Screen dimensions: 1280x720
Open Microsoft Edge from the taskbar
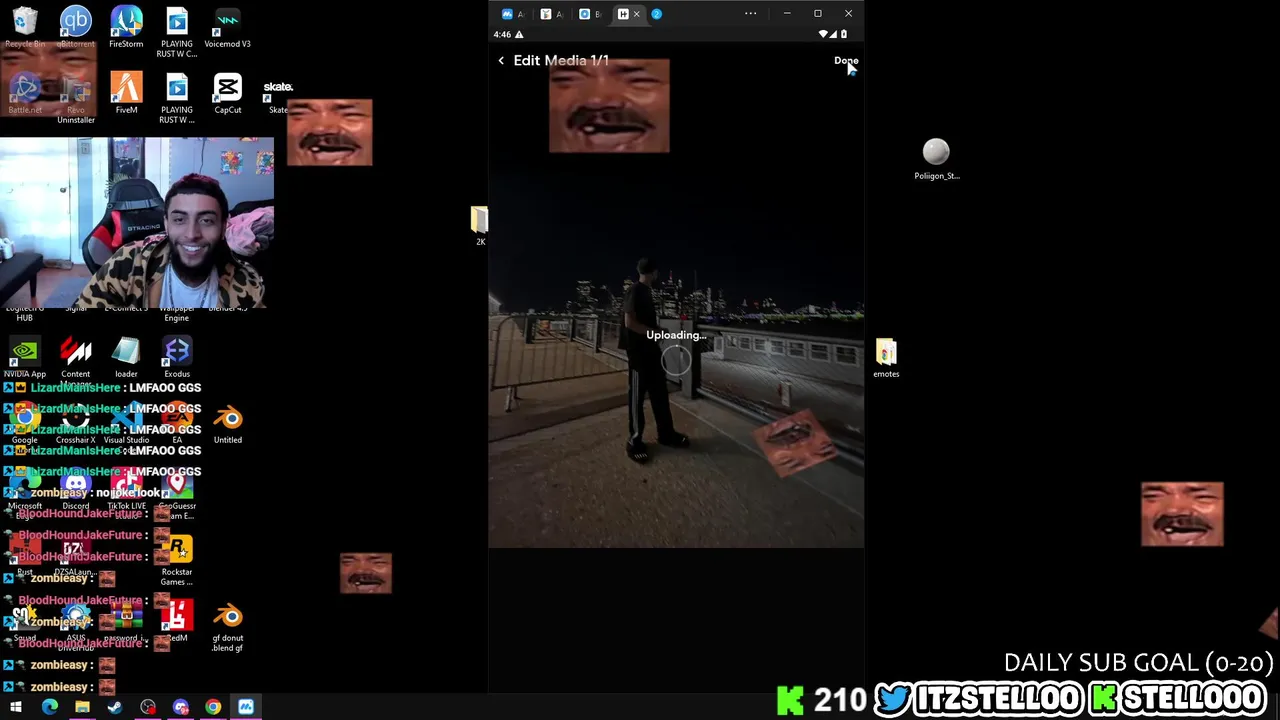point(49,707)
